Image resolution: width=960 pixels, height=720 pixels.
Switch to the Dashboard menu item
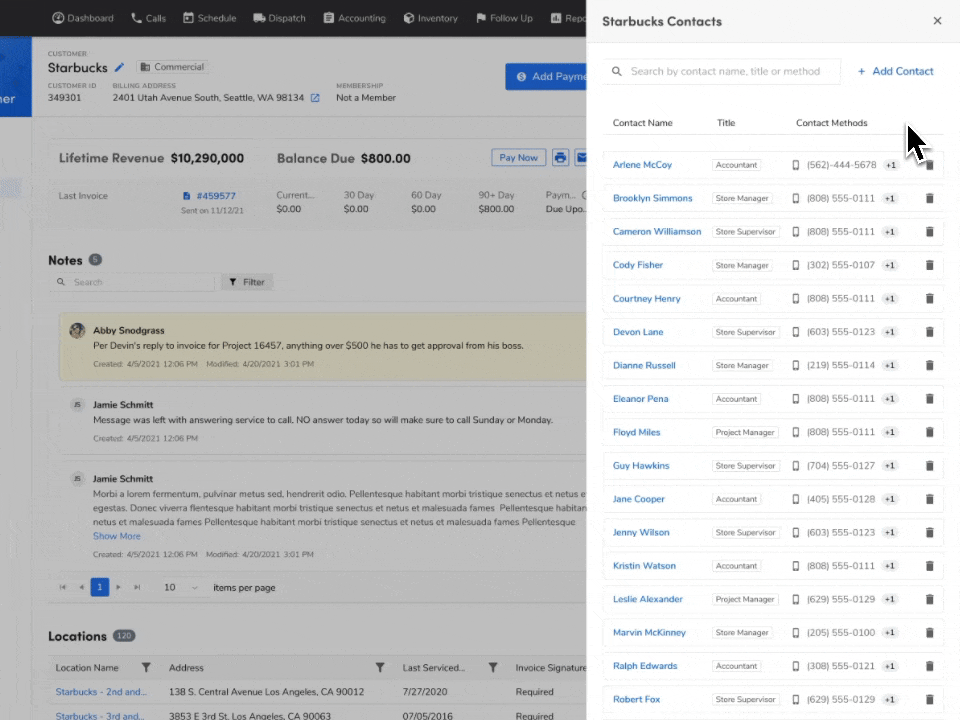(x=83, y=17)
